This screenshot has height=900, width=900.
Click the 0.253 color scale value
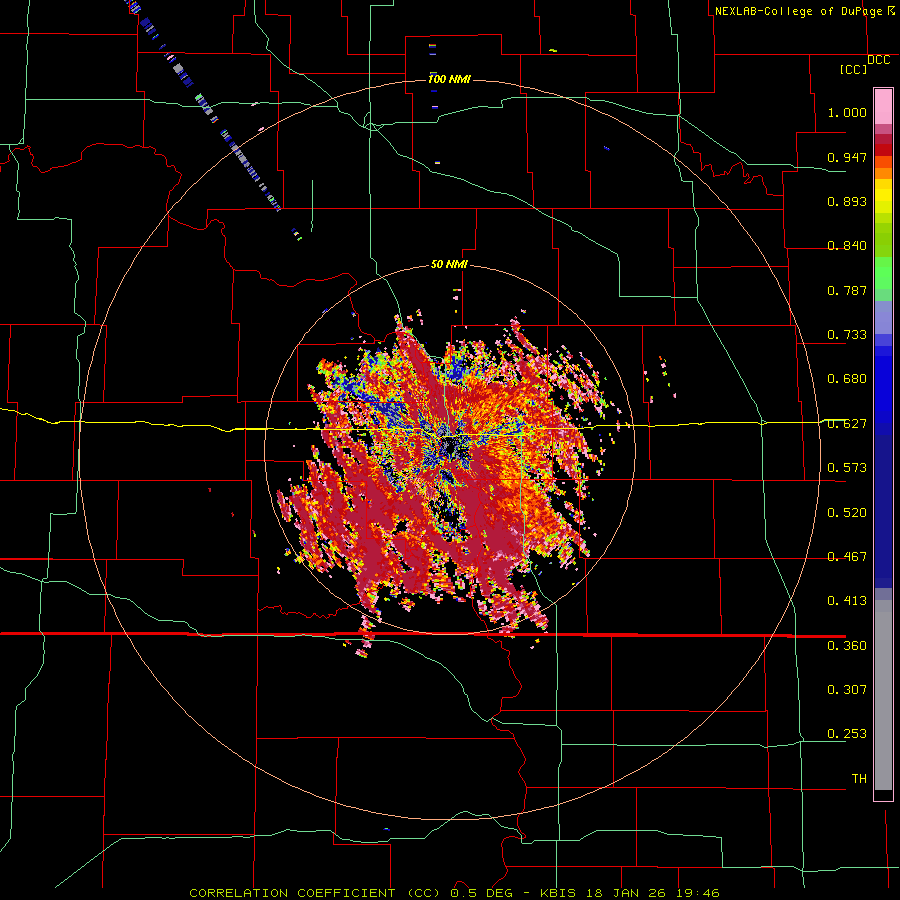click(x=847, y=734)
